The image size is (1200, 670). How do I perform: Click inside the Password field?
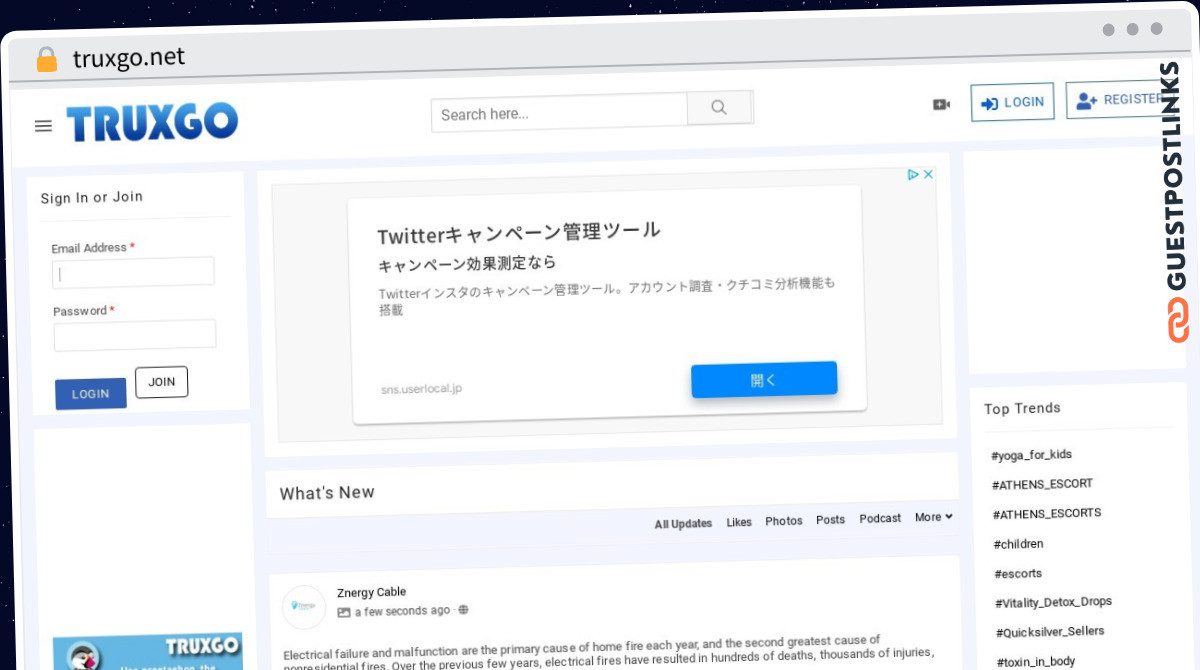point(135,335)
